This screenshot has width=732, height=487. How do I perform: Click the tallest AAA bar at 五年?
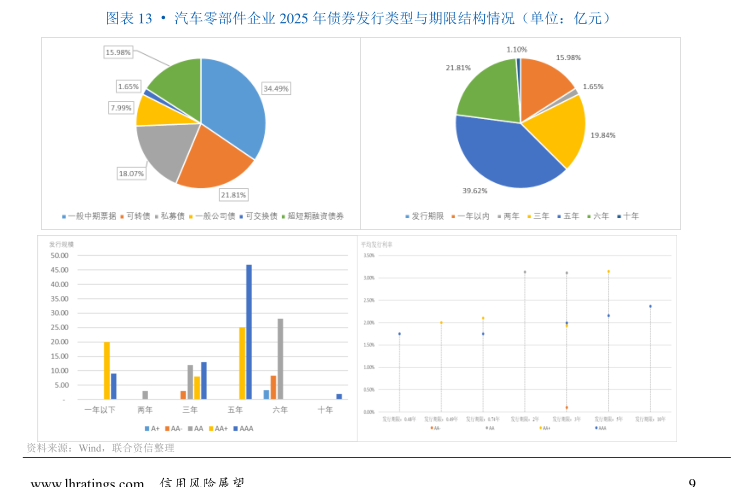(249, 332)
